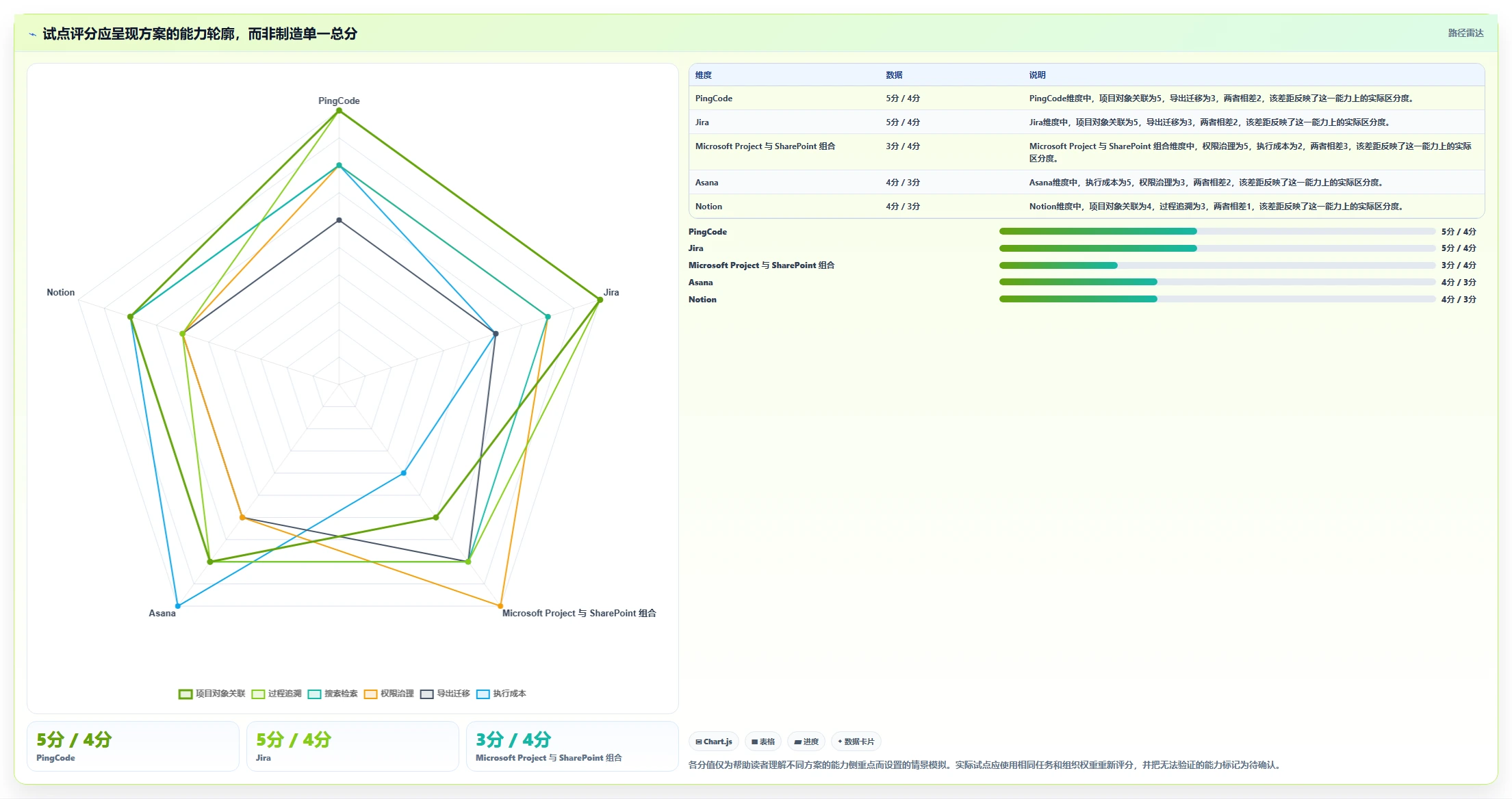Click the 路径雷达 label in the header
1512x799 pixels.
click(x=1465, y=33)
